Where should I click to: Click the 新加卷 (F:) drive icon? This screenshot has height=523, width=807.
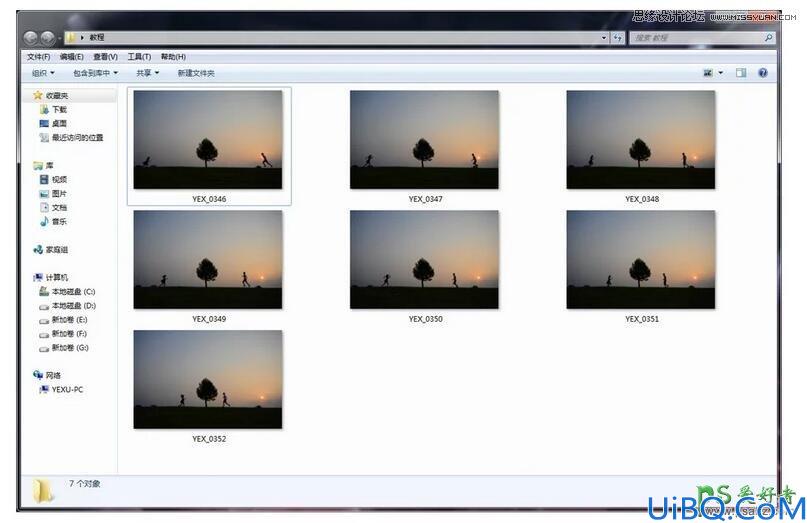[44, 334]
